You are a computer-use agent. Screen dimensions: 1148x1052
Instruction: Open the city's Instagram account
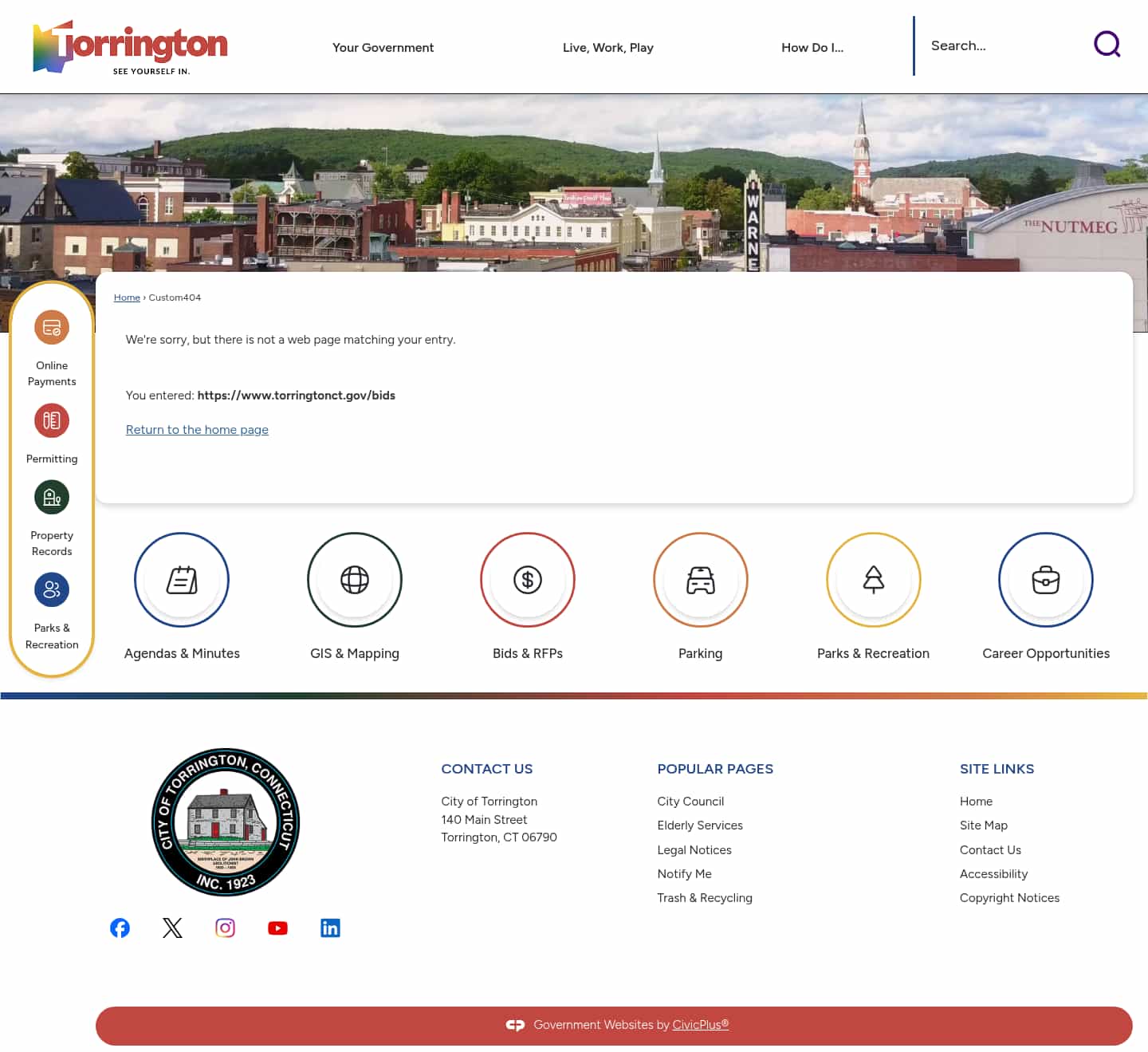coord(225,928)
